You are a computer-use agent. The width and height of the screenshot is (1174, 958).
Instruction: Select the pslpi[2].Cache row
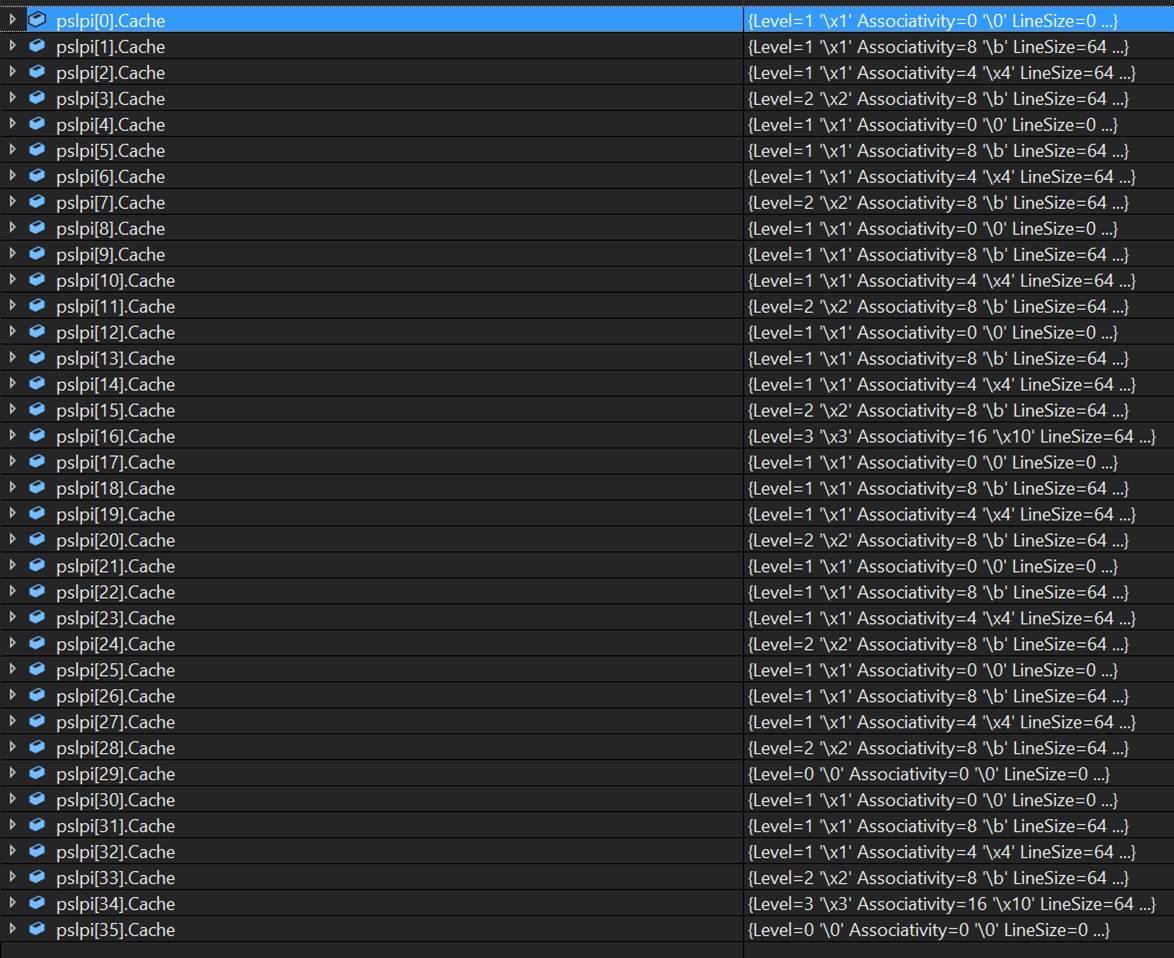[x=110, y=72]
